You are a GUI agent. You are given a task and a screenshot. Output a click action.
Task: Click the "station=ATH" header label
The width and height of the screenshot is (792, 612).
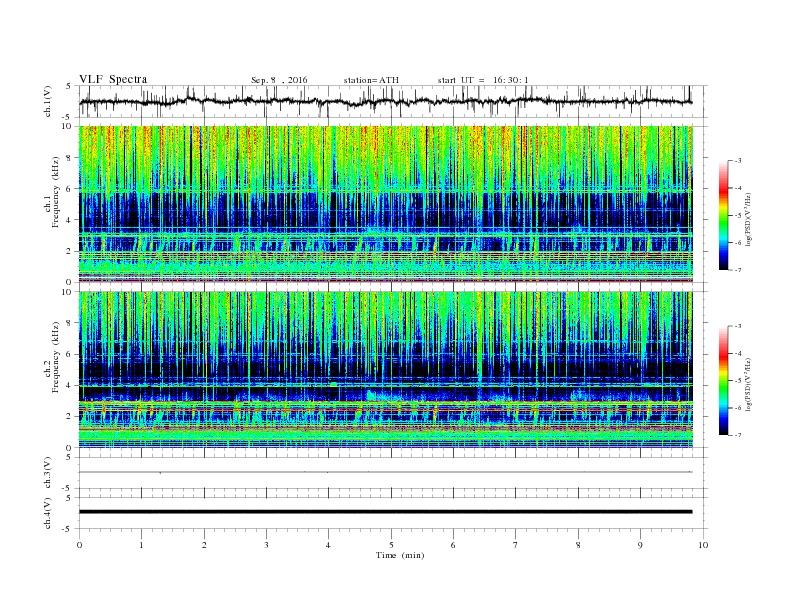[x=371, y=80]
